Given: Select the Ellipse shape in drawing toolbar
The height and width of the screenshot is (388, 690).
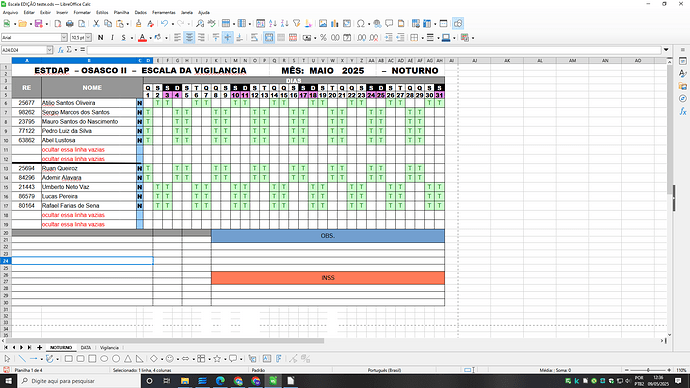Looking at the screenshot, I should 104,359.
